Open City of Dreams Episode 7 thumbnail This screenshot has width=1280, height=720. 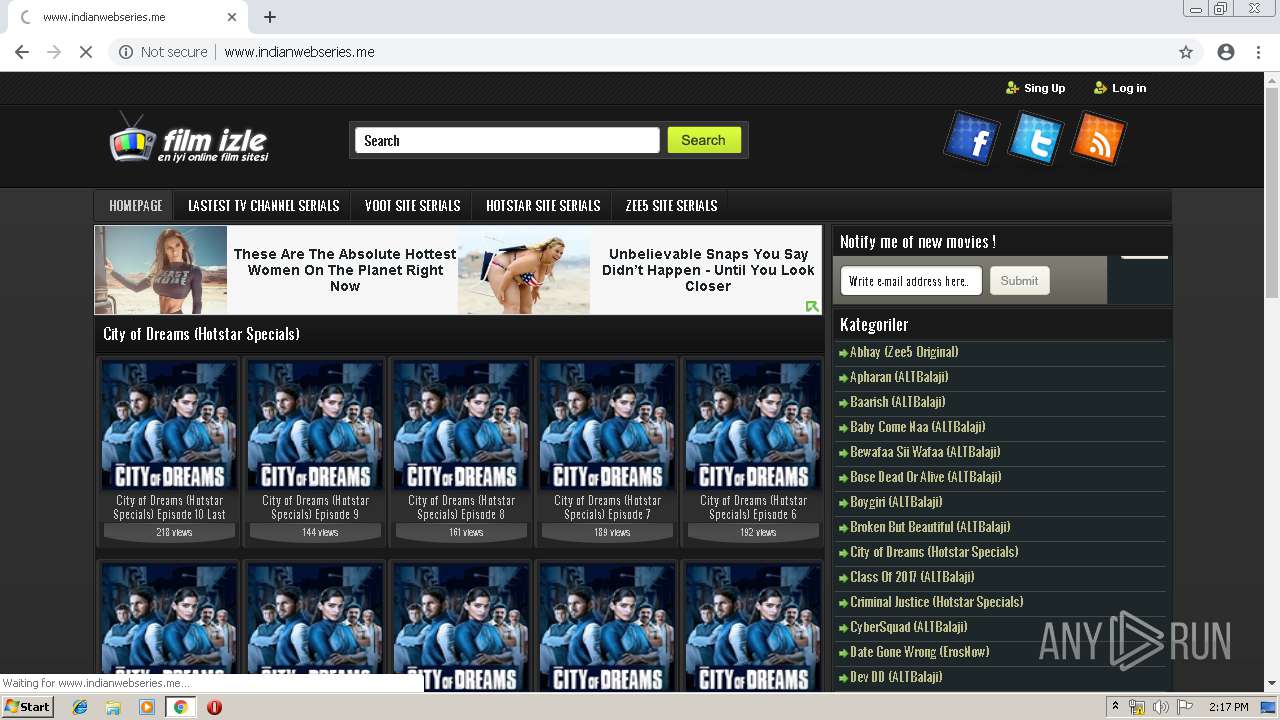tap(608, 424)
